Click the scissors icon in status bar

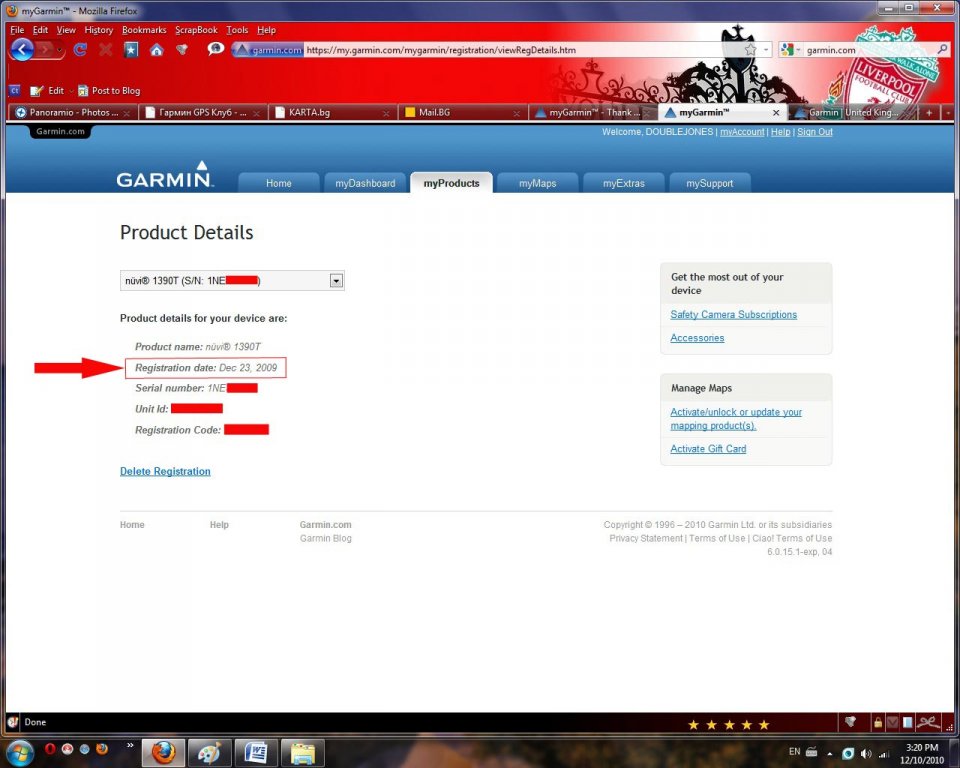point(928,723)
